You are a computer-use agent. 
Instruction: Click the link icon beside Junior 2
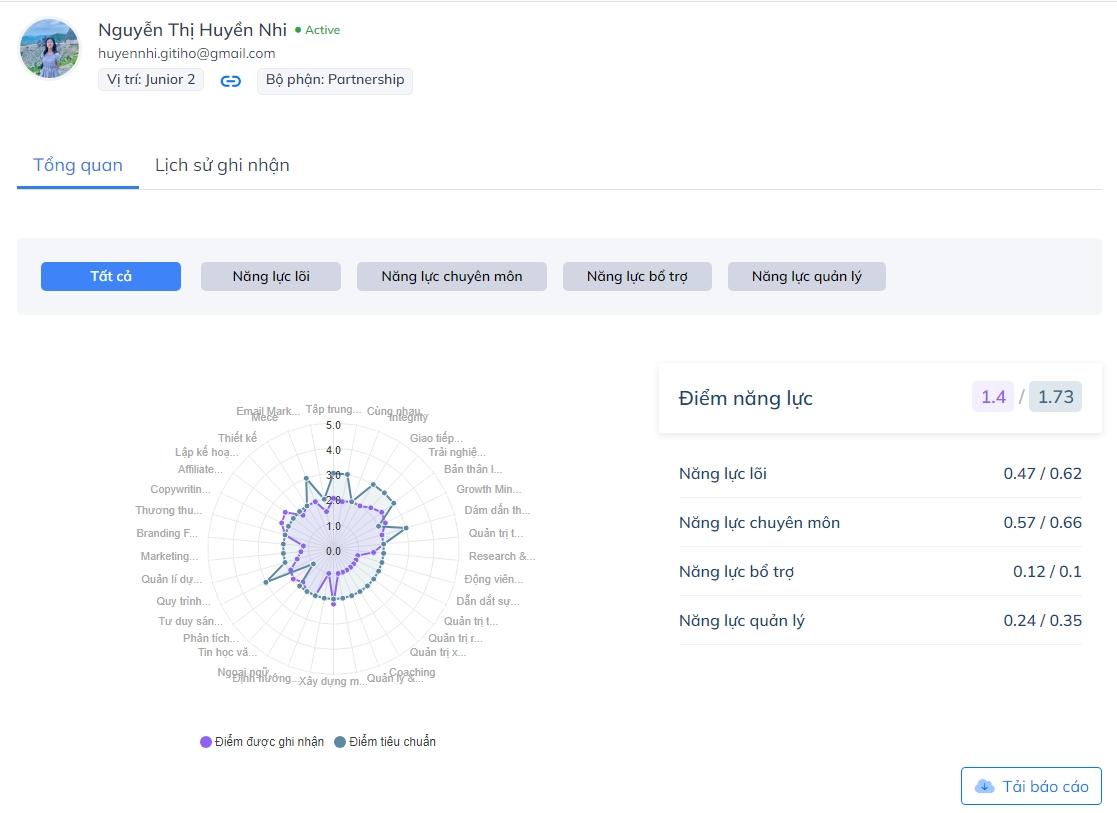[x=231, y=81]
